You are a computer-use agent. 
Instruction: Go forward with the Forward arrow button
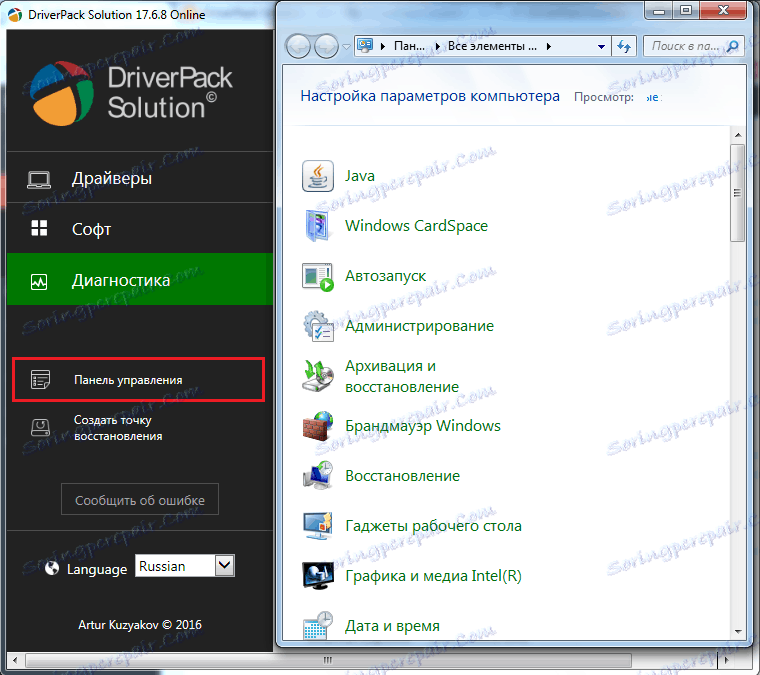326,47
